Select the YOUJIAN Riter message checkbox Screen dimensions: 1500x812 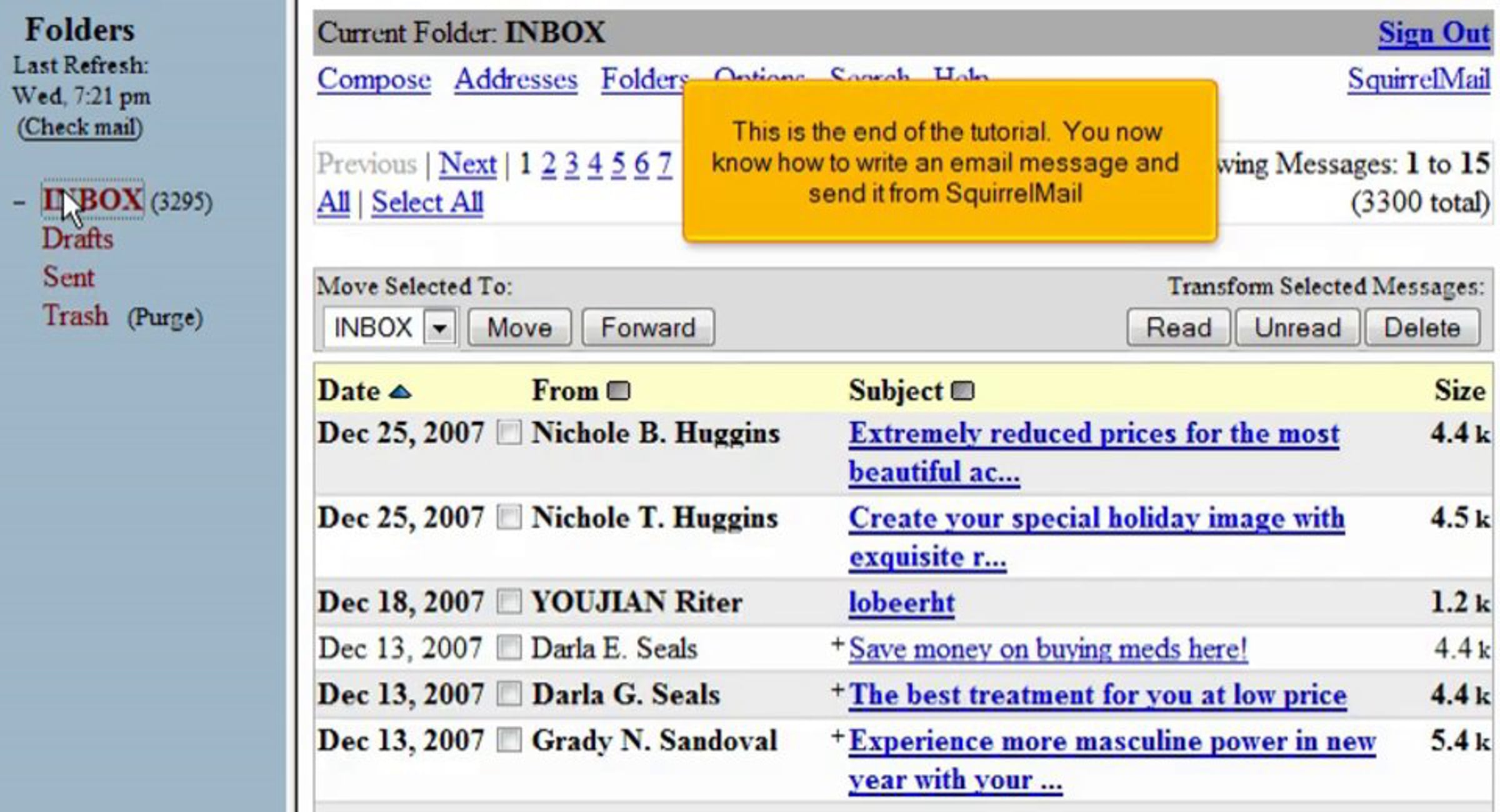(x=509, y=602)
